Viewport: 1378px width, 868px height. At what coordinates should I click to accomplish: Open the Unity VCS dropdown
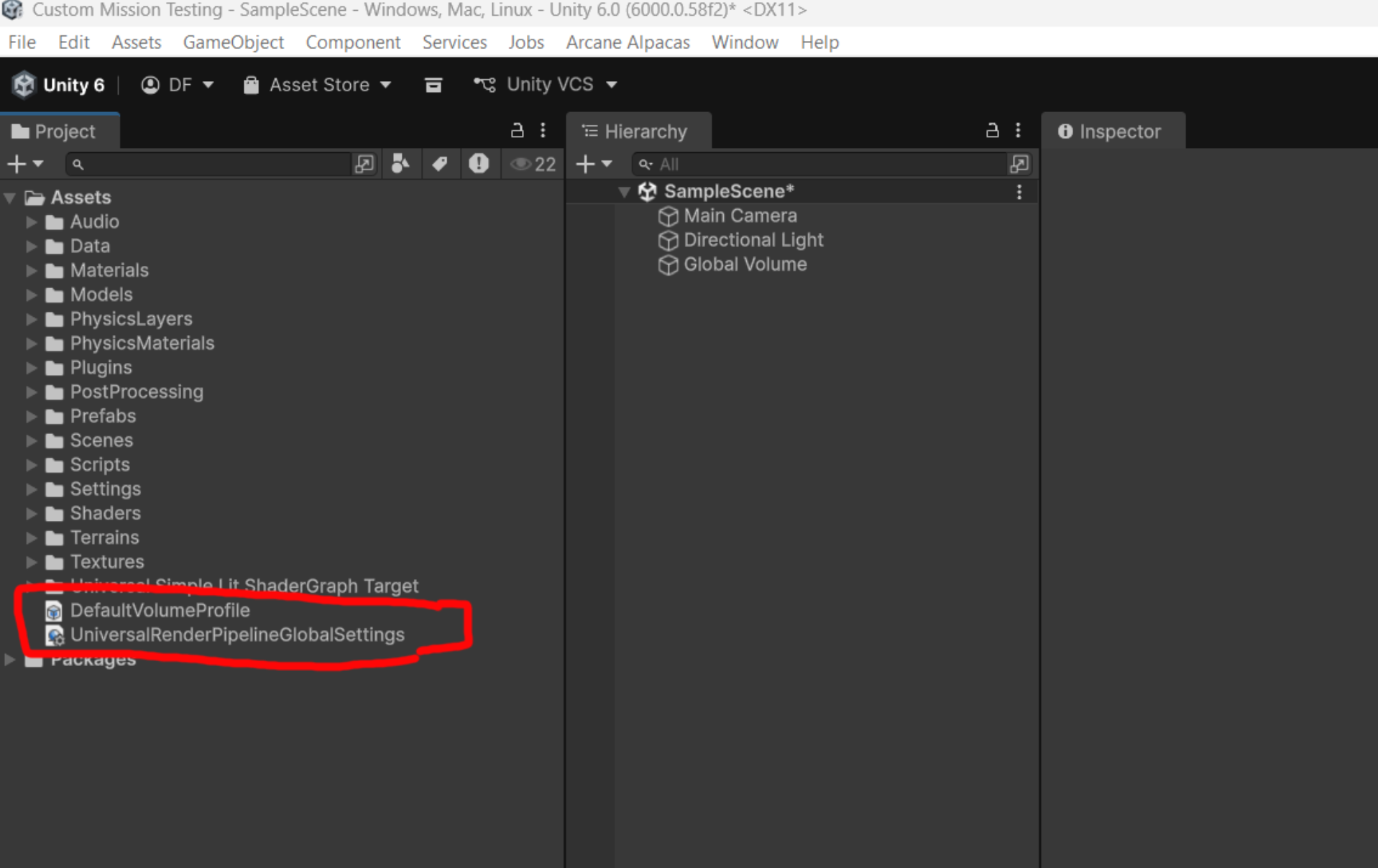(546, 85)
